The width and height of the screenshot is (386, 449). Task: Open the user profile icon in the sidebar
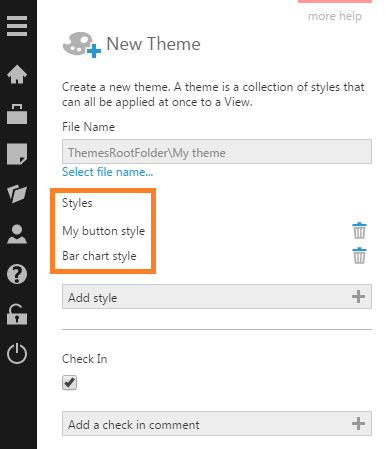pos(17,234)
